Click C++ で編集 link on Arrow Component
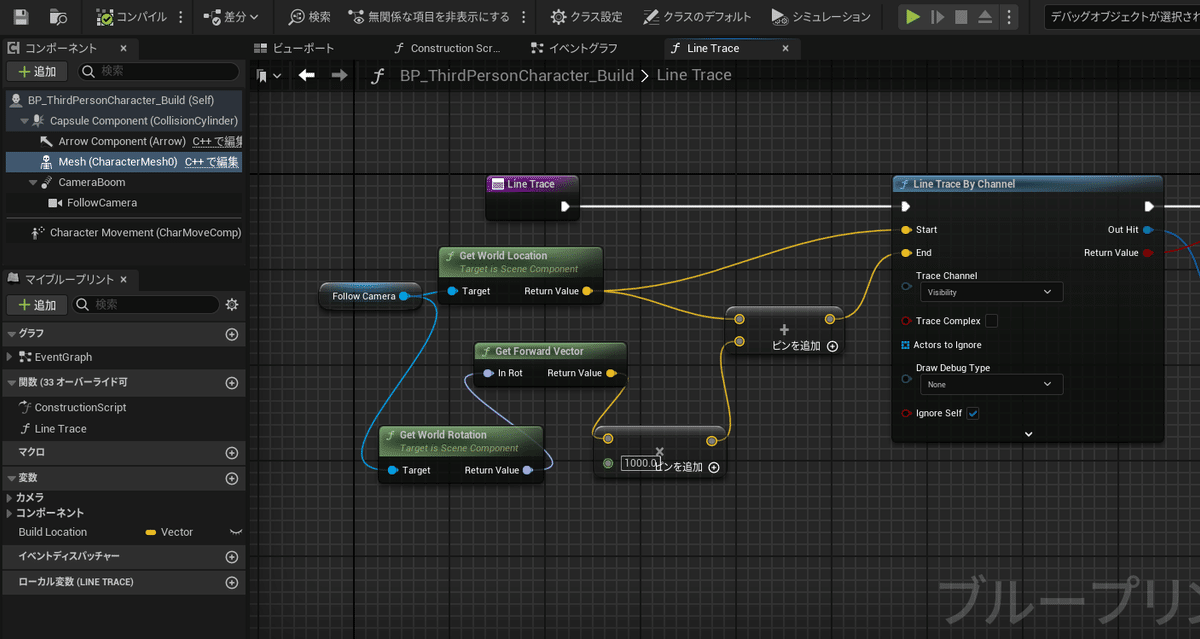The height and width of the screenshot is (639, 1200). pos(217,141)
